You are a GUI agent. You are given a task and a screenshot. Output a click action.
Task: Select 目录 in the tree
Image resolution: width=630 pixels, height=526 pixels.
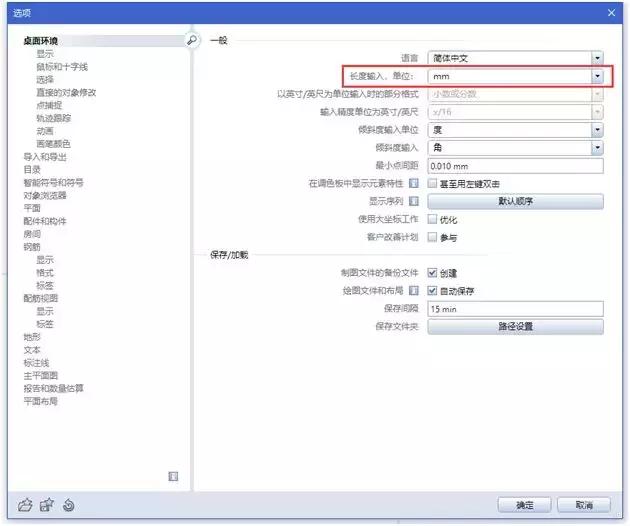pyautogui.click(x=32, y=170)
